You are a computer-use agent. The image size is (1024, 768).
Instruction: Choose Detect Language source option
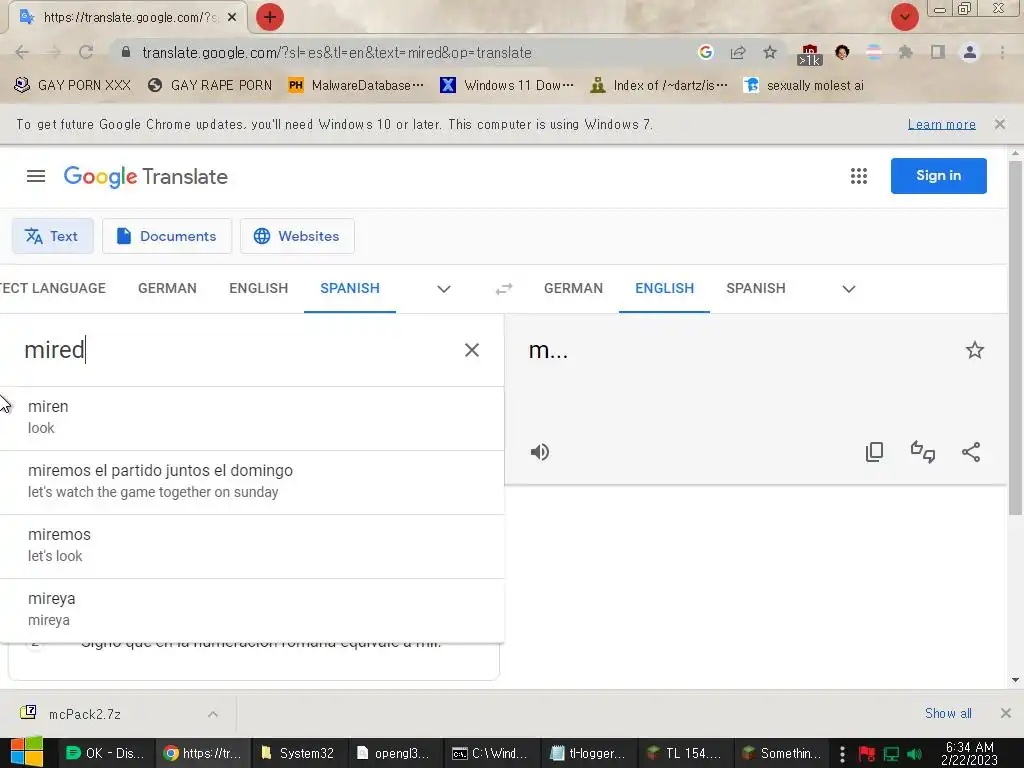point(53,288)
